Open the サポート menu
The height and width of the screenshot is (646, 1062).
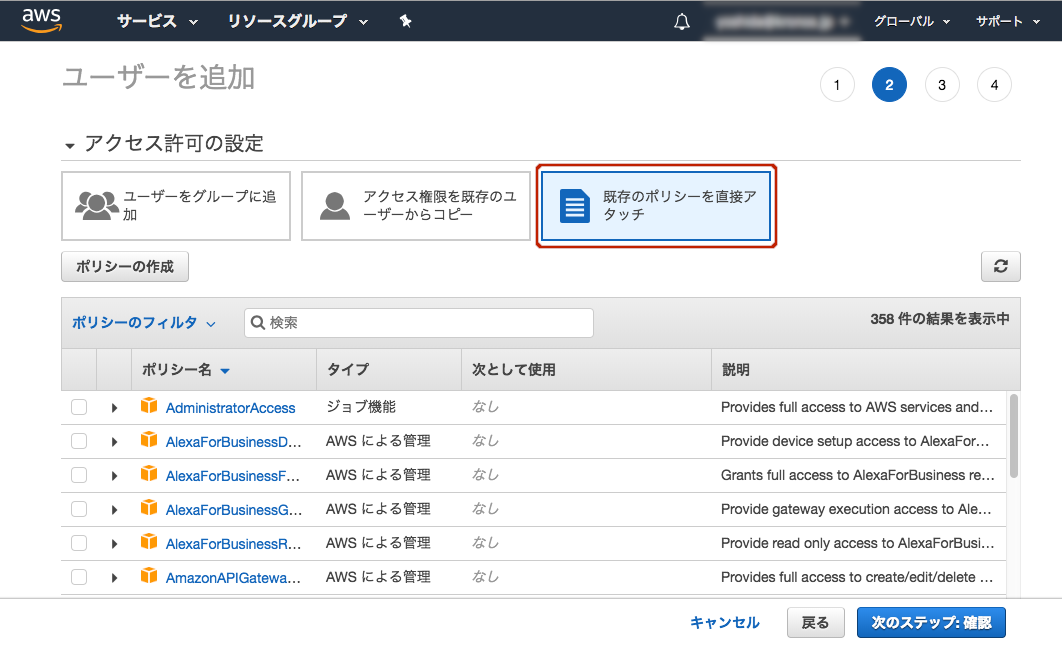point(1007,22)
